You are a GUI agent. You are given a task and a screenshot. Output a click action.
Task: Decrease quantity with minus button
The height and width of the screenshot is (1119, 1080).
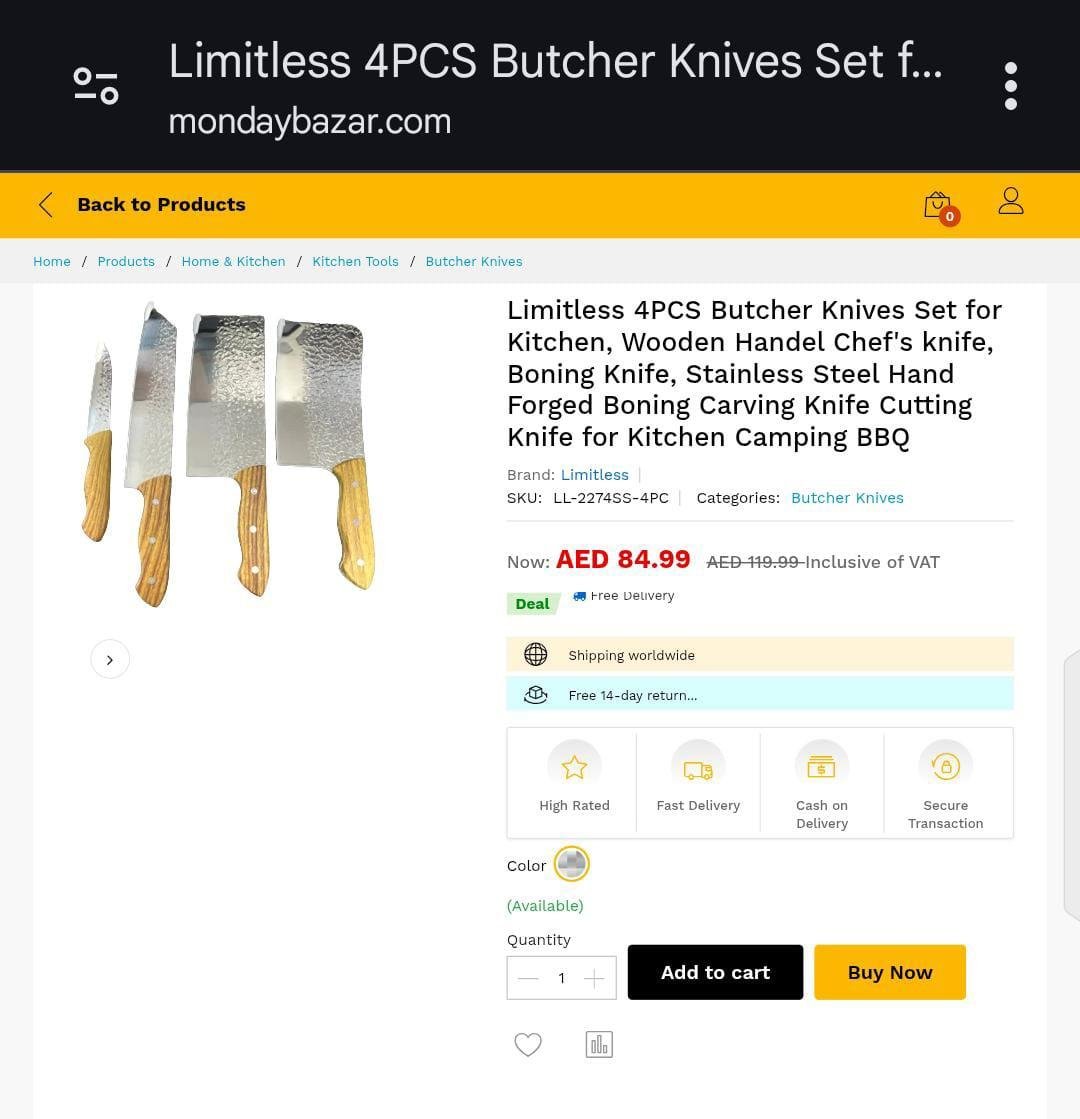point(528,978)
